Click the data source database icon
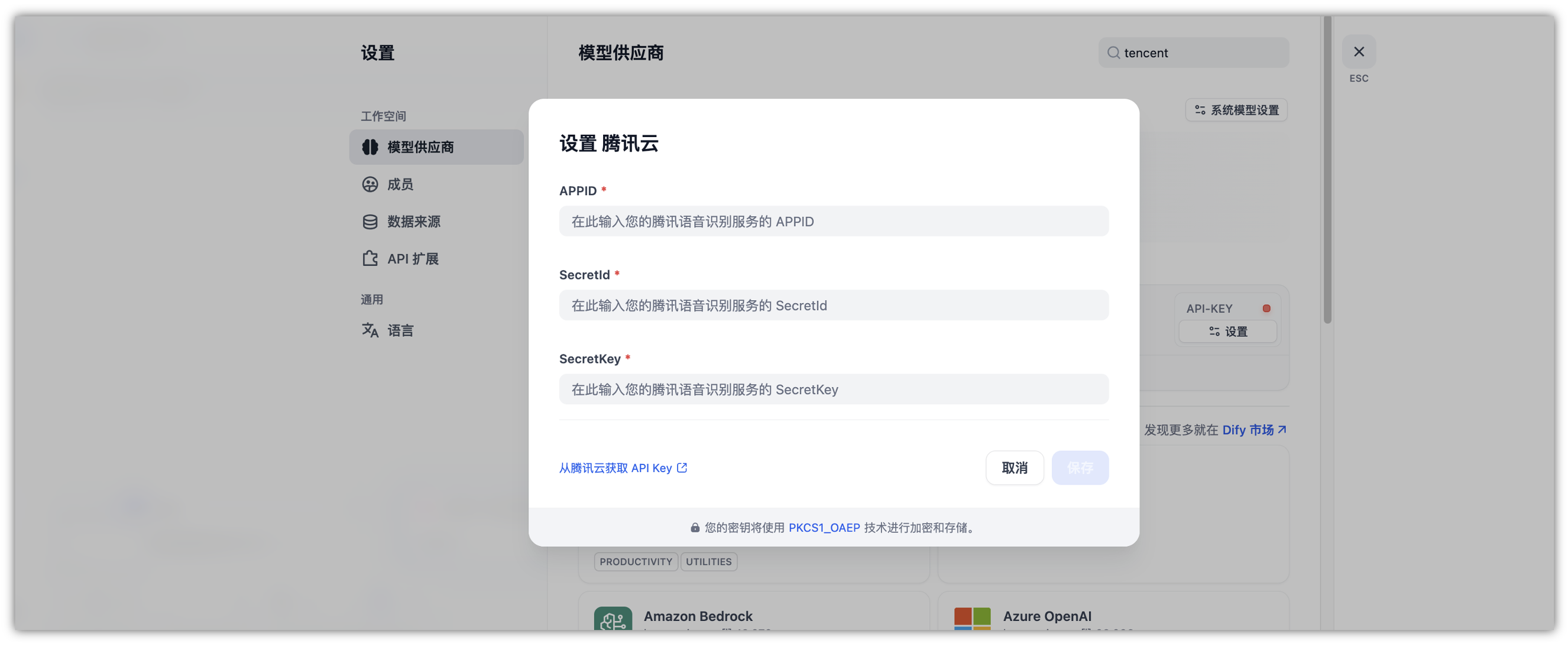This screenshot has height=650, width=1568. coord(370,222)
